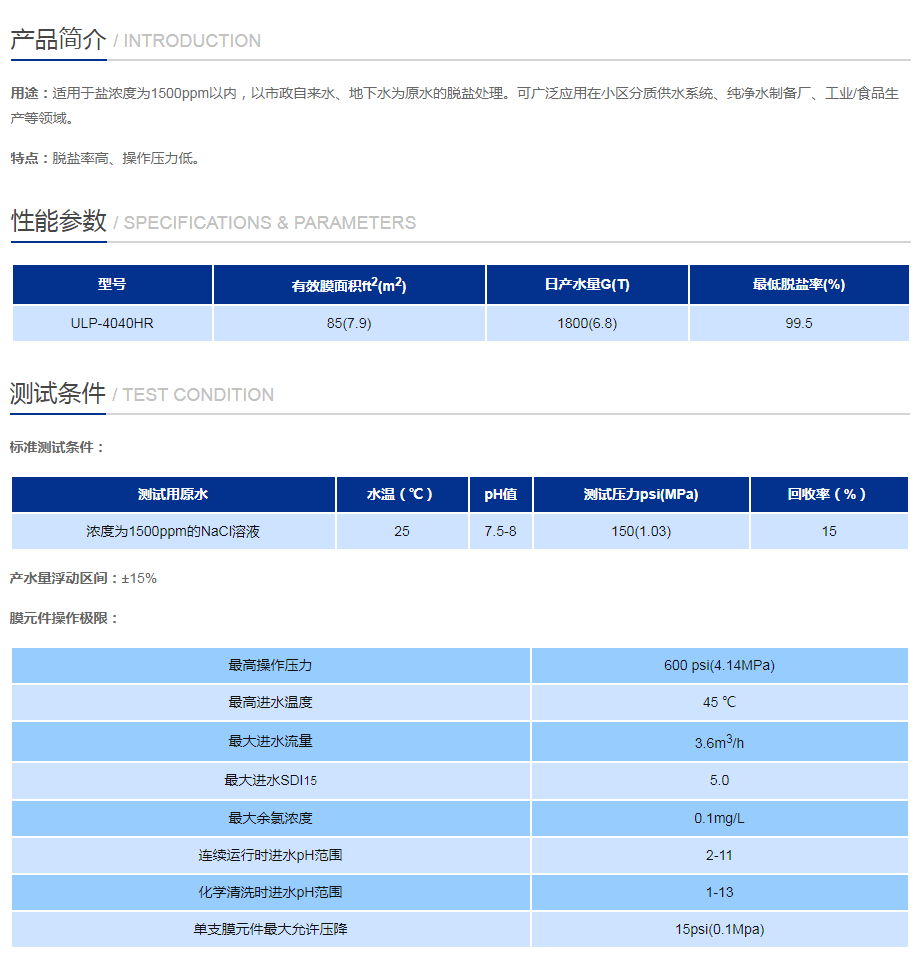The image size is (920, 967).
Task: Select the 99.5 desalination rate value
Action: (799, 323)
